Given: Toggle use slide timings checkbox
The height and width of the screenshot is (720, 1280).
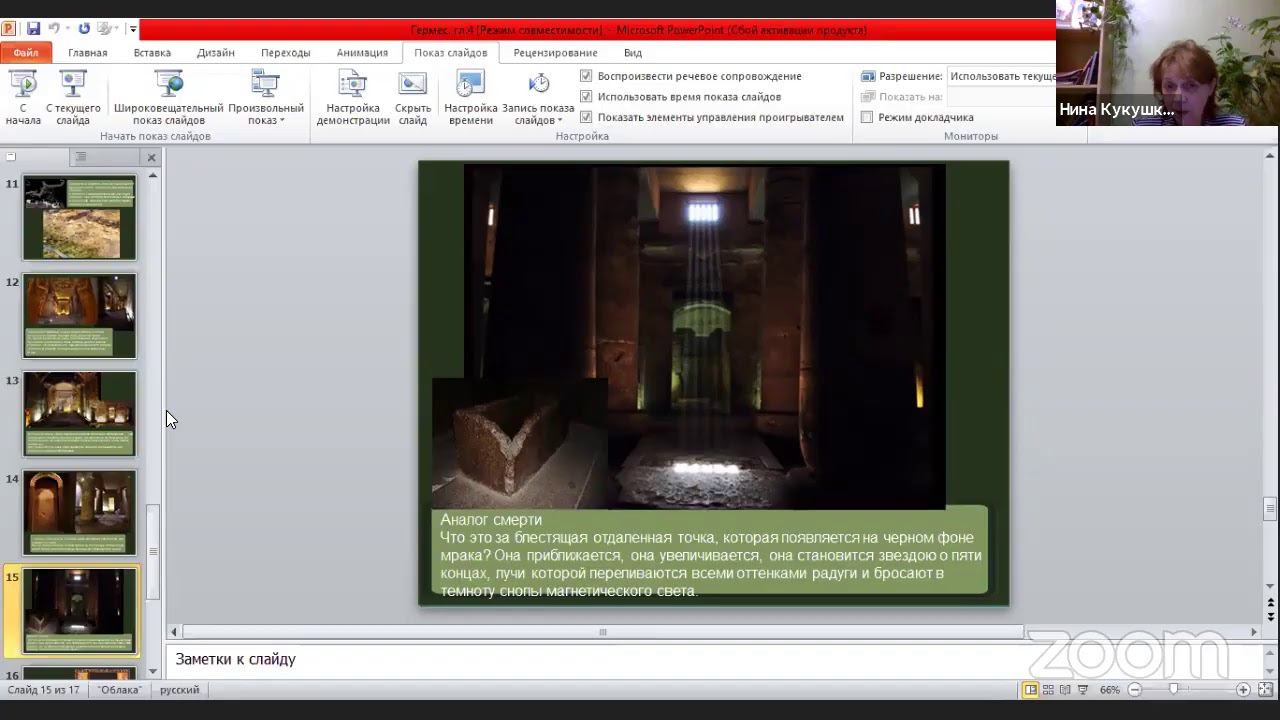Looking at the screenshot, I should [x=586, y=97].
